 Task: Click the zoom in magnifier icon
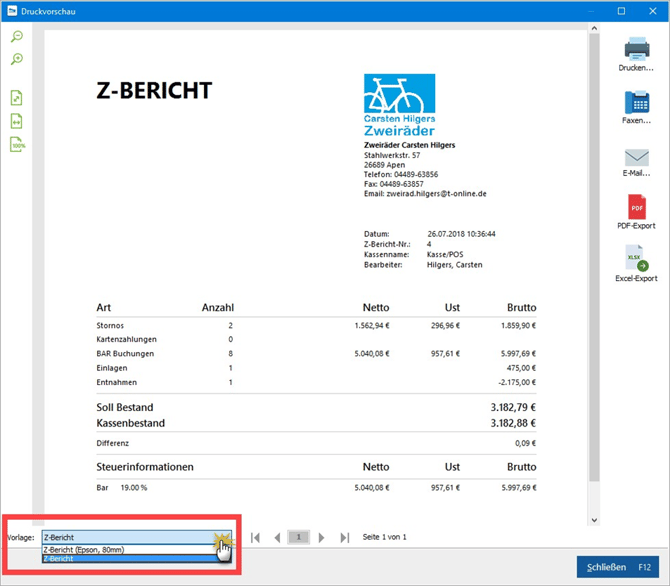(x=17, y=60)
